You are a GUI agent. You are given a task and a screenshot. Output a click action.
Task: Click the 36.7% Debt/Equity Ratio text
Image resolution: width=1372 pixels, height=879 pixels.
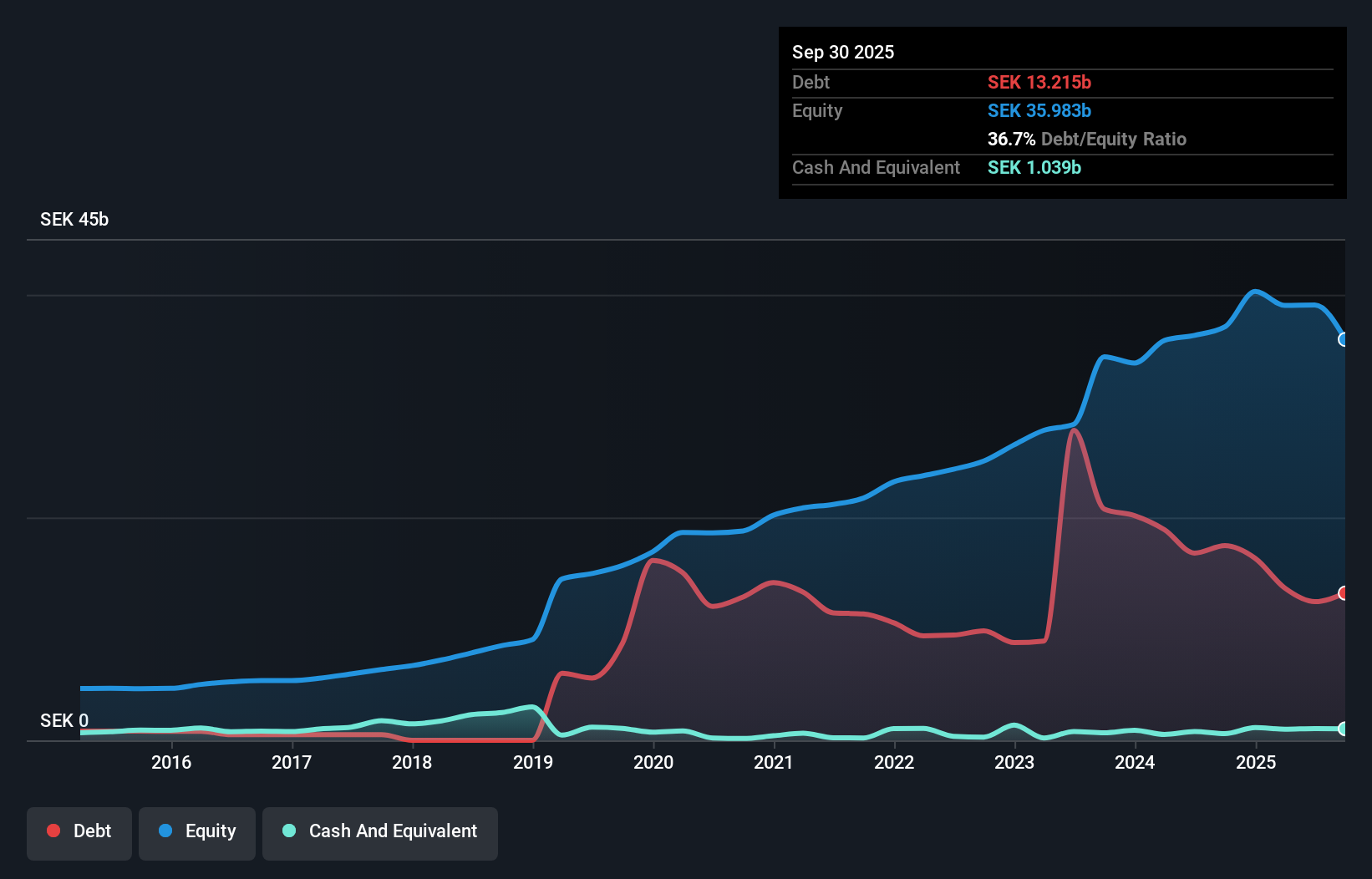pyautogui.click(x=1087, y=139)
